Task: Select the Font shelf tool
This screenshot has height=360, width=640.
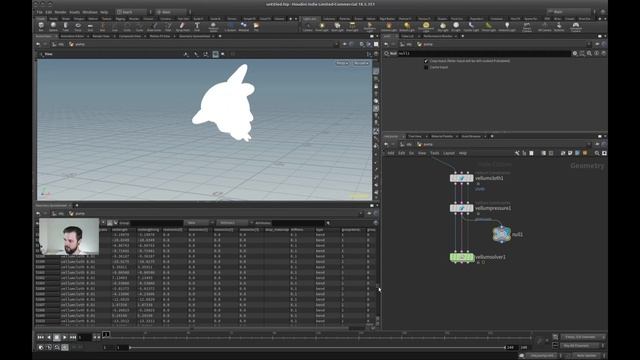Action: [x=197, y=27]
